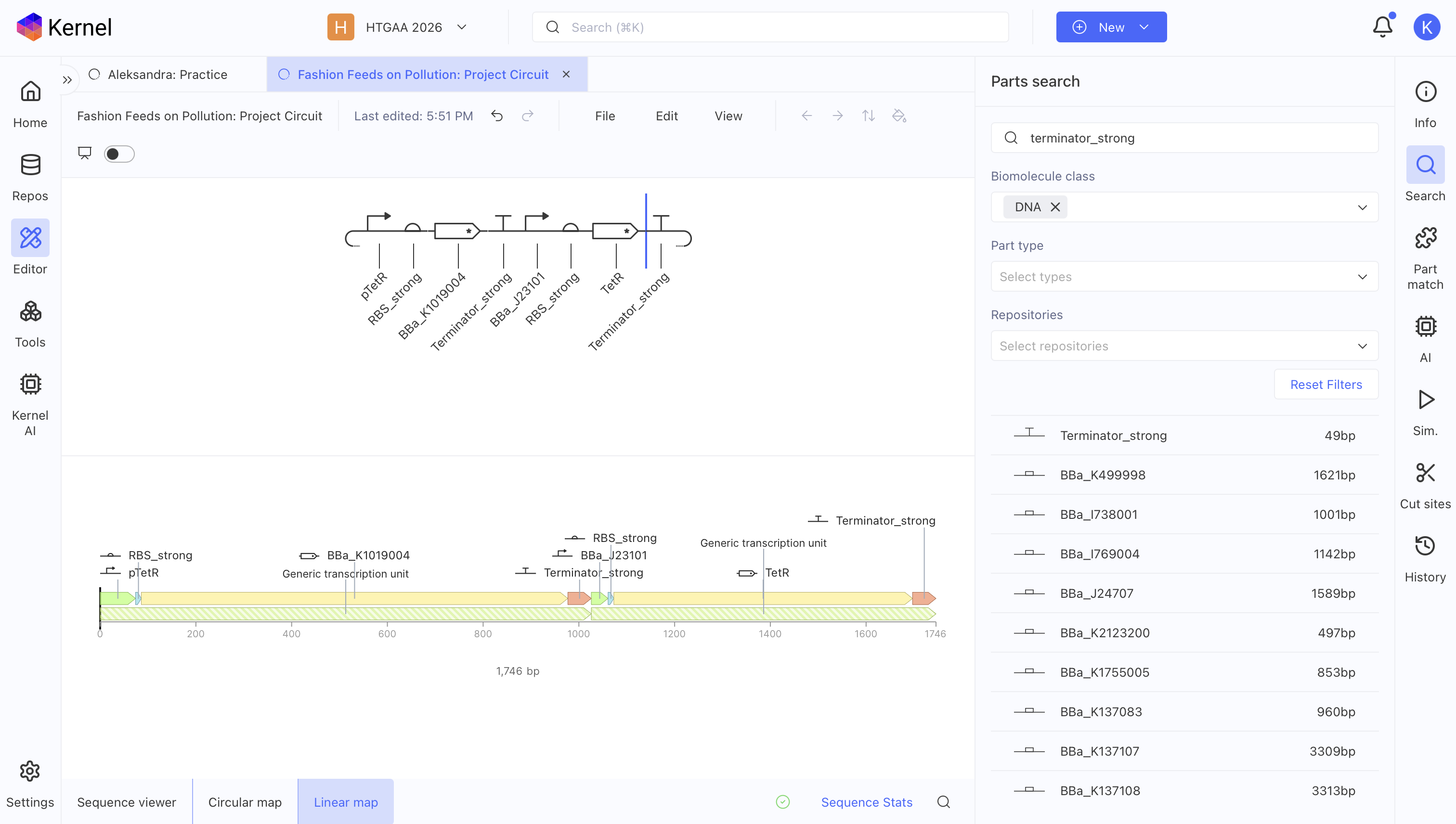Click the global Search (⌘K) field

coord(770,27)
